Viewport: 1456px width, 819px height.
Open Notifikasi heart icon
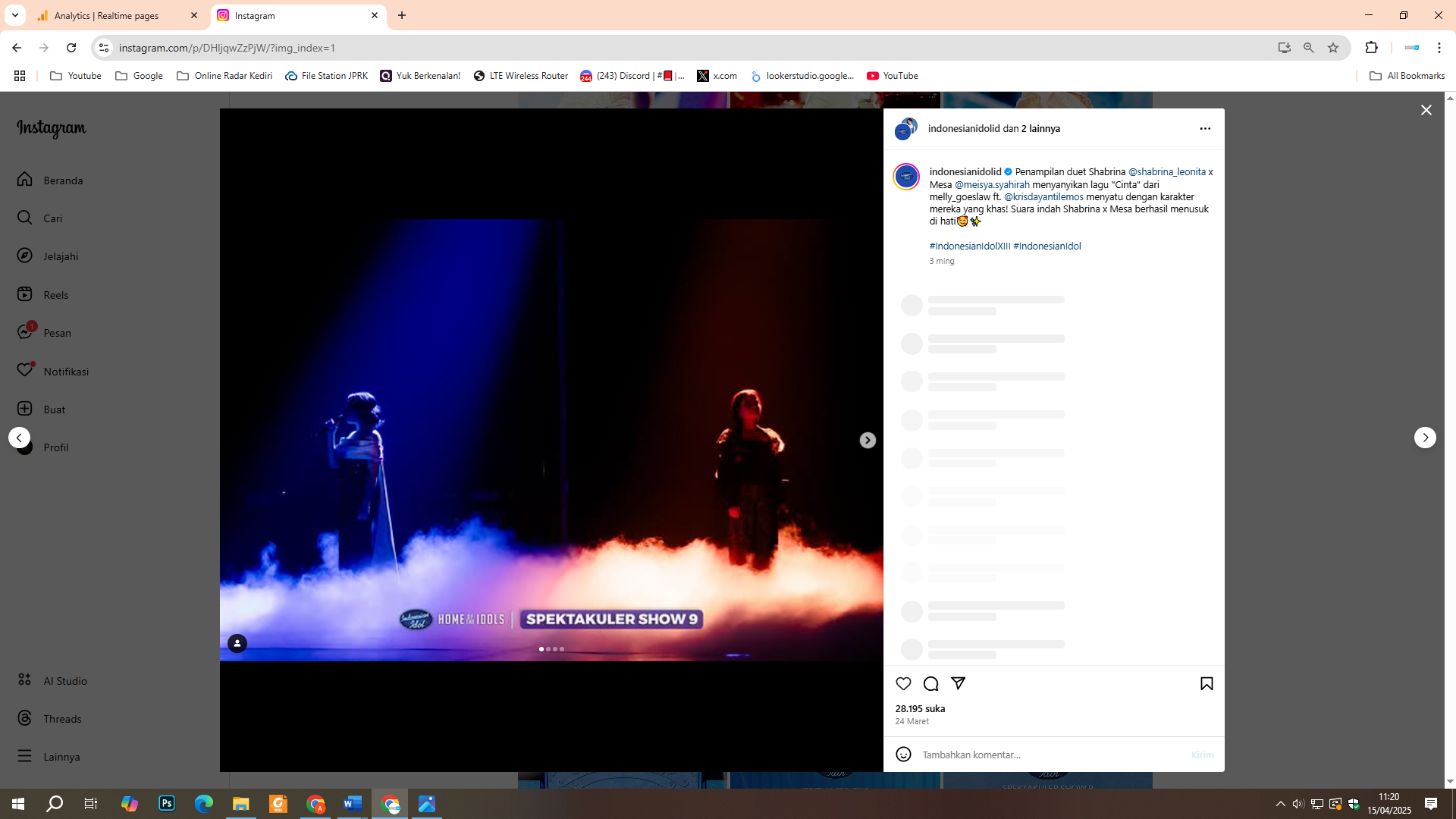[52, 371]
